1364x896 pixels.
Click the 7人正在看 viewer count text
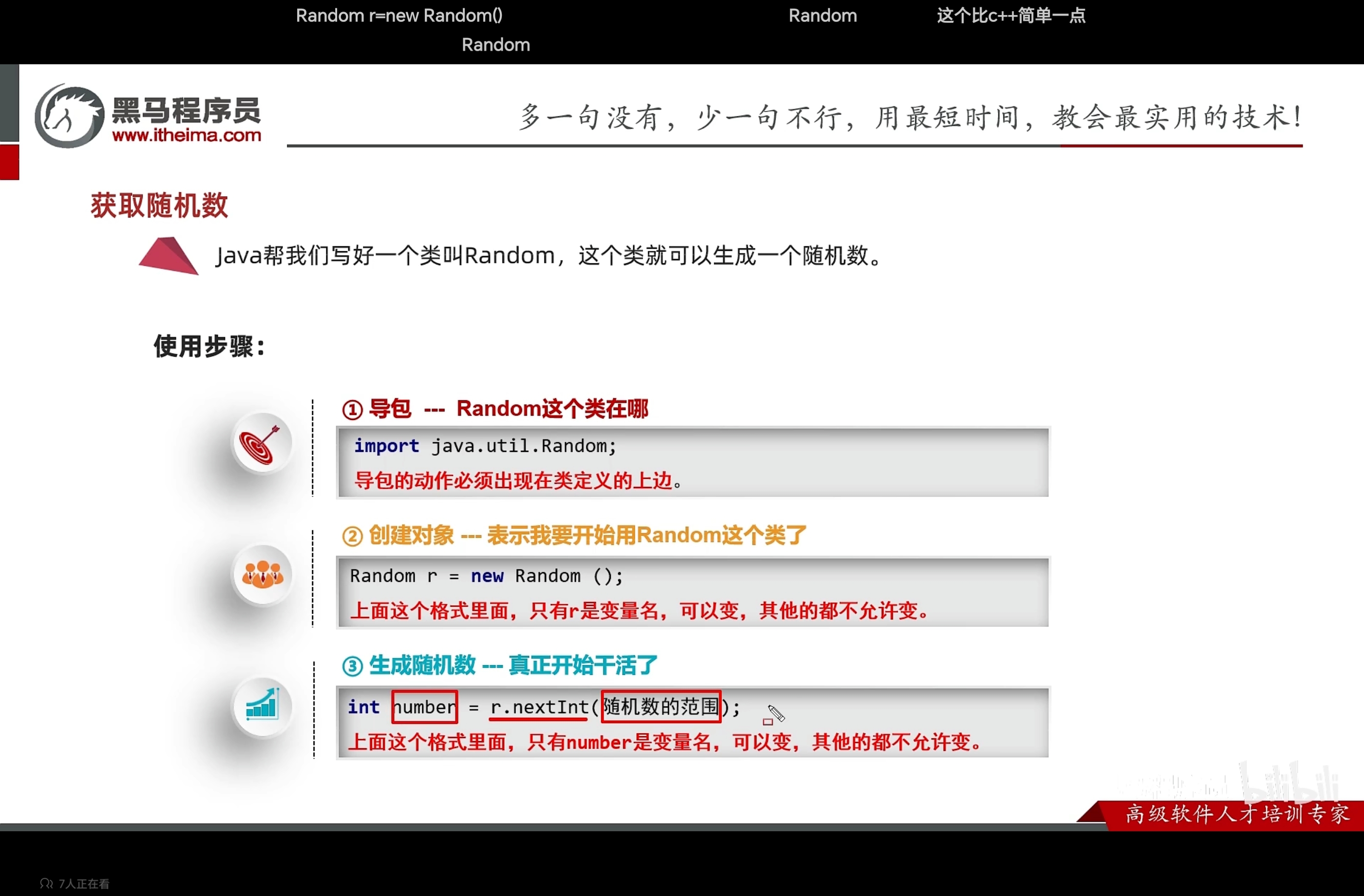tap(84, 883)
